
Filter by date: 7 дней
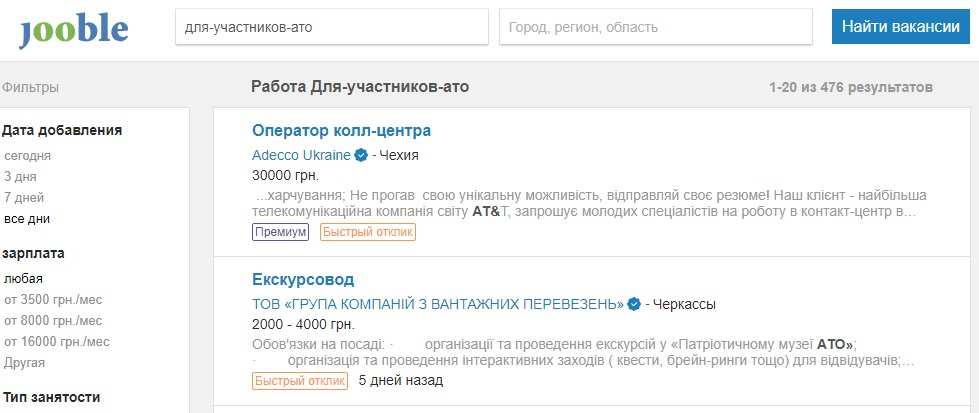point(24,198)
